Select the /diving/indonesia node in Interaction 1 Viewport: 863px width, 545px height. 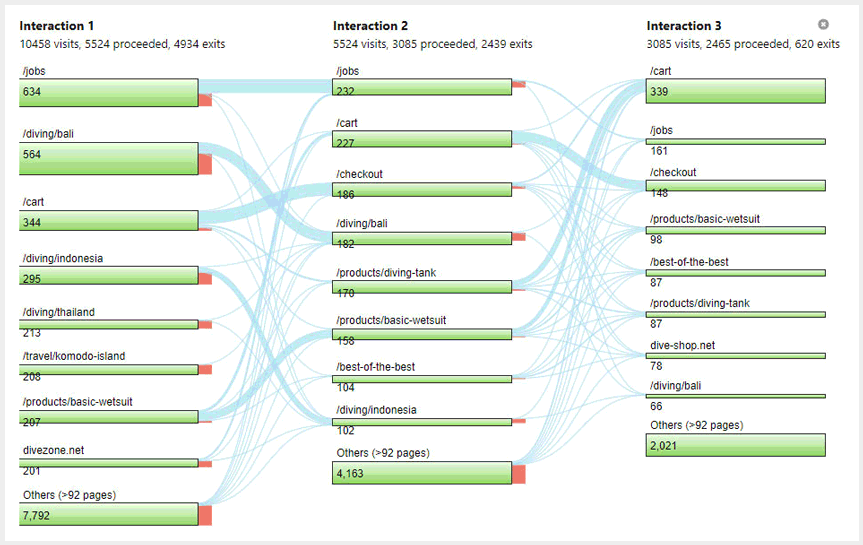pyautogui.click(x=109, y=275)
